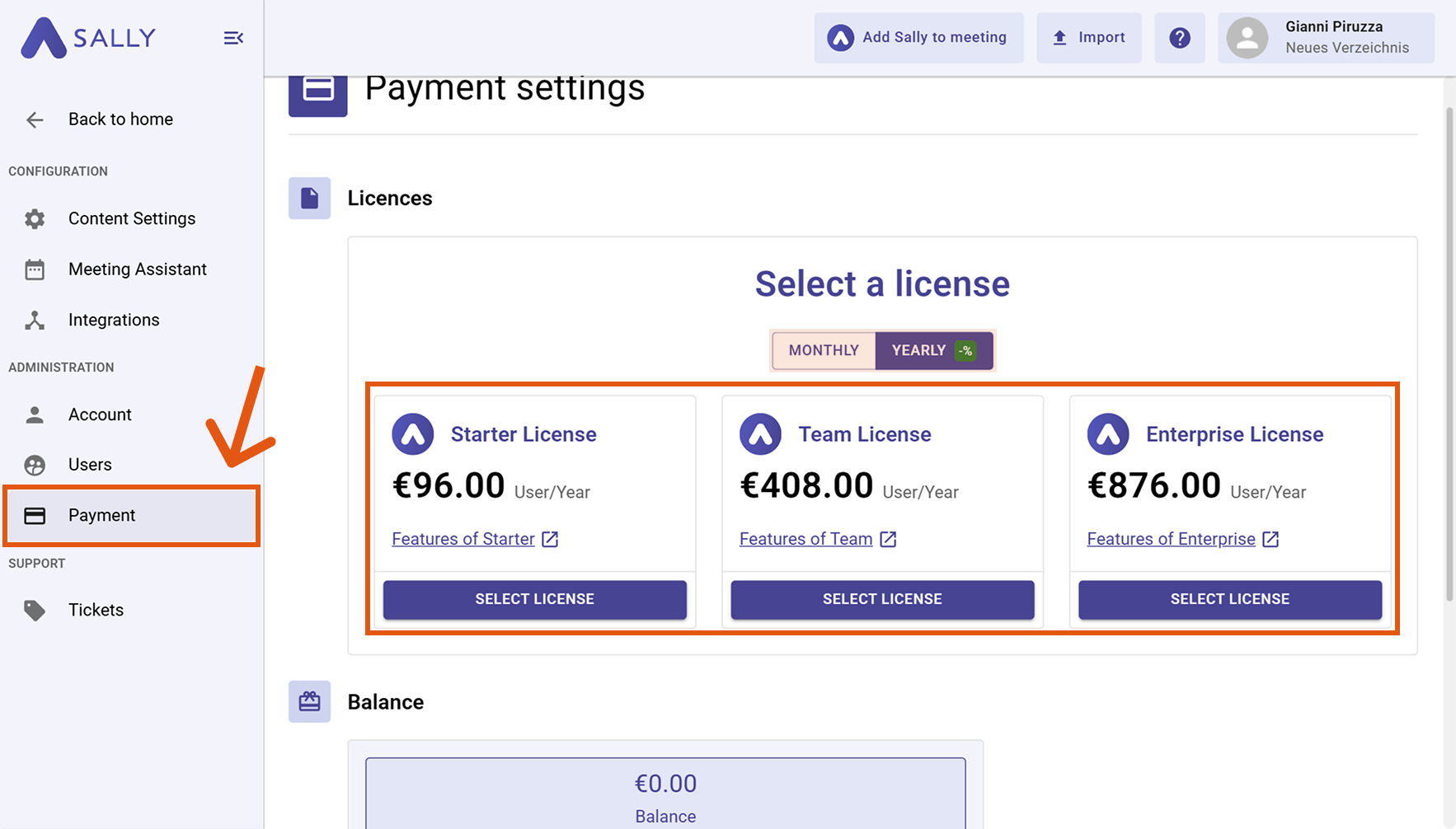Image resolution: width=1456 pixels, height=829 pixels.
Task: Click the Integrations icon in sidebar
Action: click(35, 321)
